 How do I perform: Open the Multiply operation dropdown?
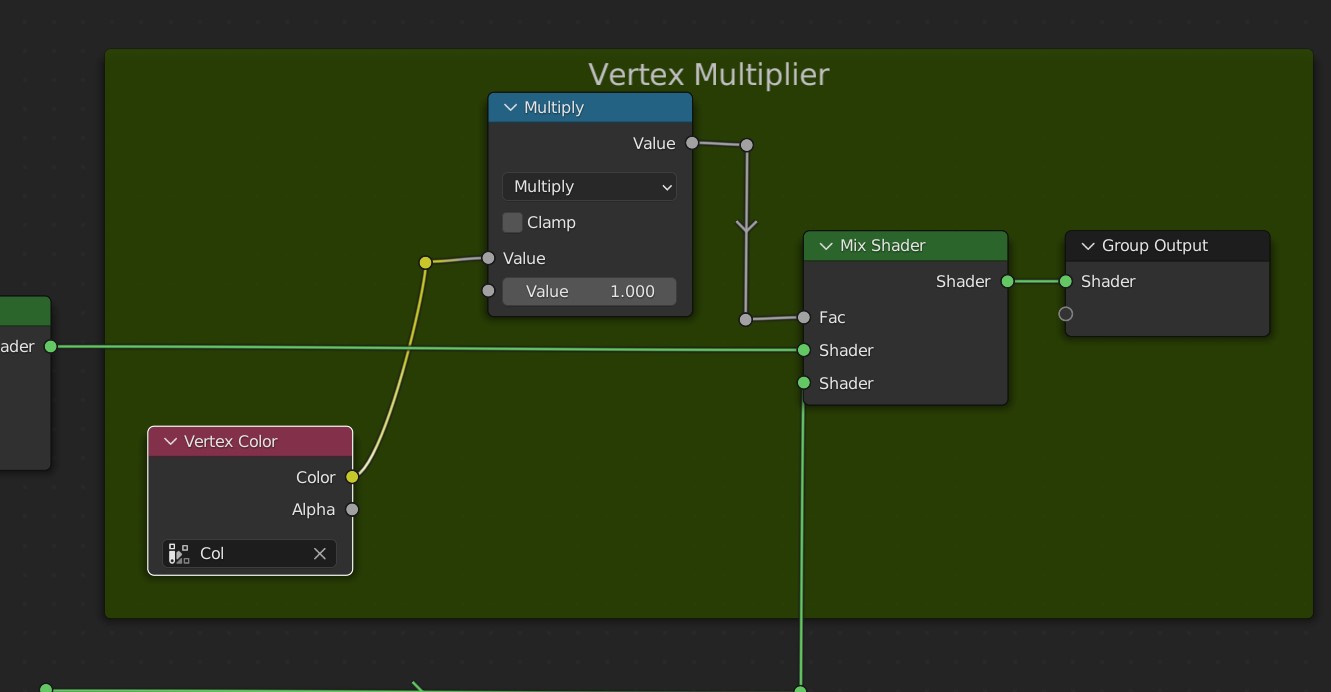(589, 187)
